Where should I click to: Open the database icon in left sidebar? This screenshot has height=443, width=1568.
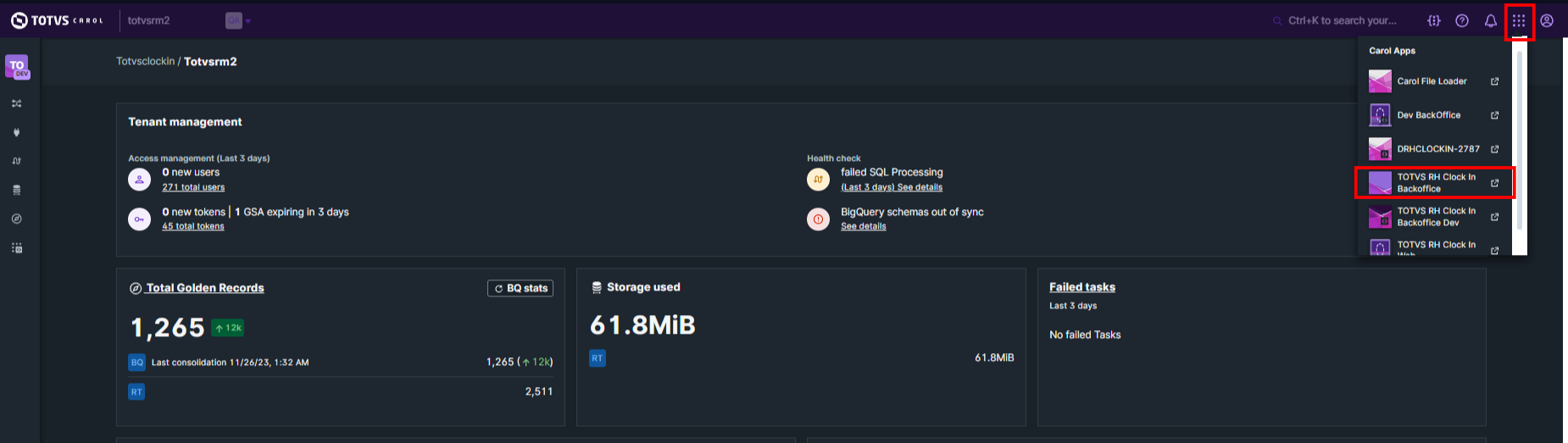click(16, 190)
